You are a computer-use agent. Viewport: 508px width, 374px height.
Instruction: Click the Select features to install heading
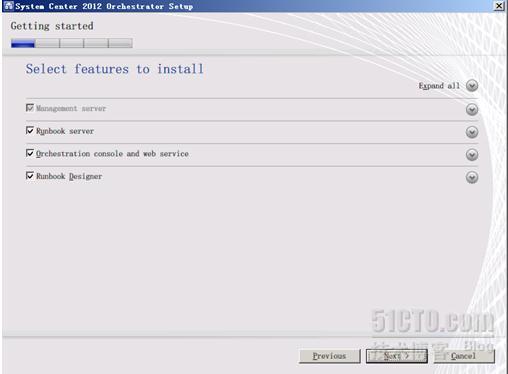(x=115, y=69)
